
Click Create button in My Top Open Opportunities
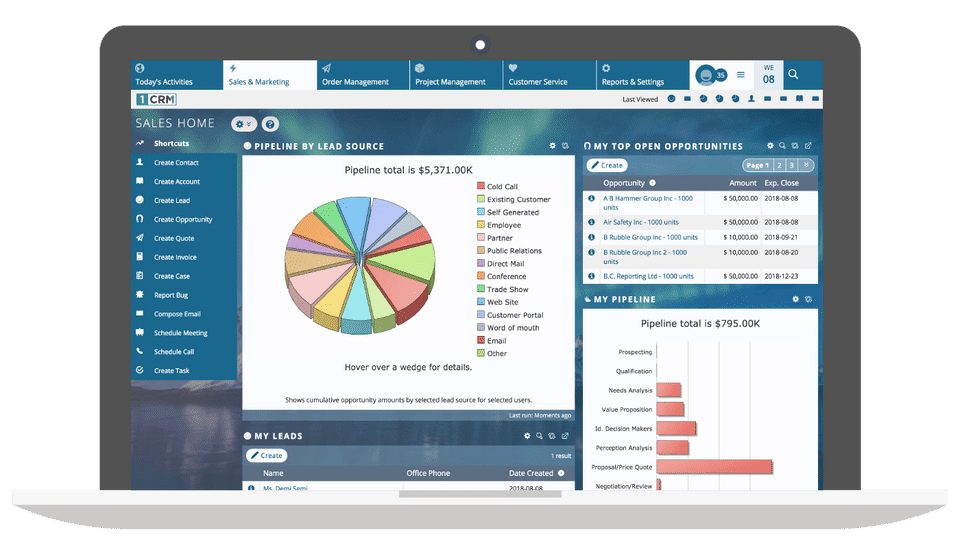click(x=607, y=165)
